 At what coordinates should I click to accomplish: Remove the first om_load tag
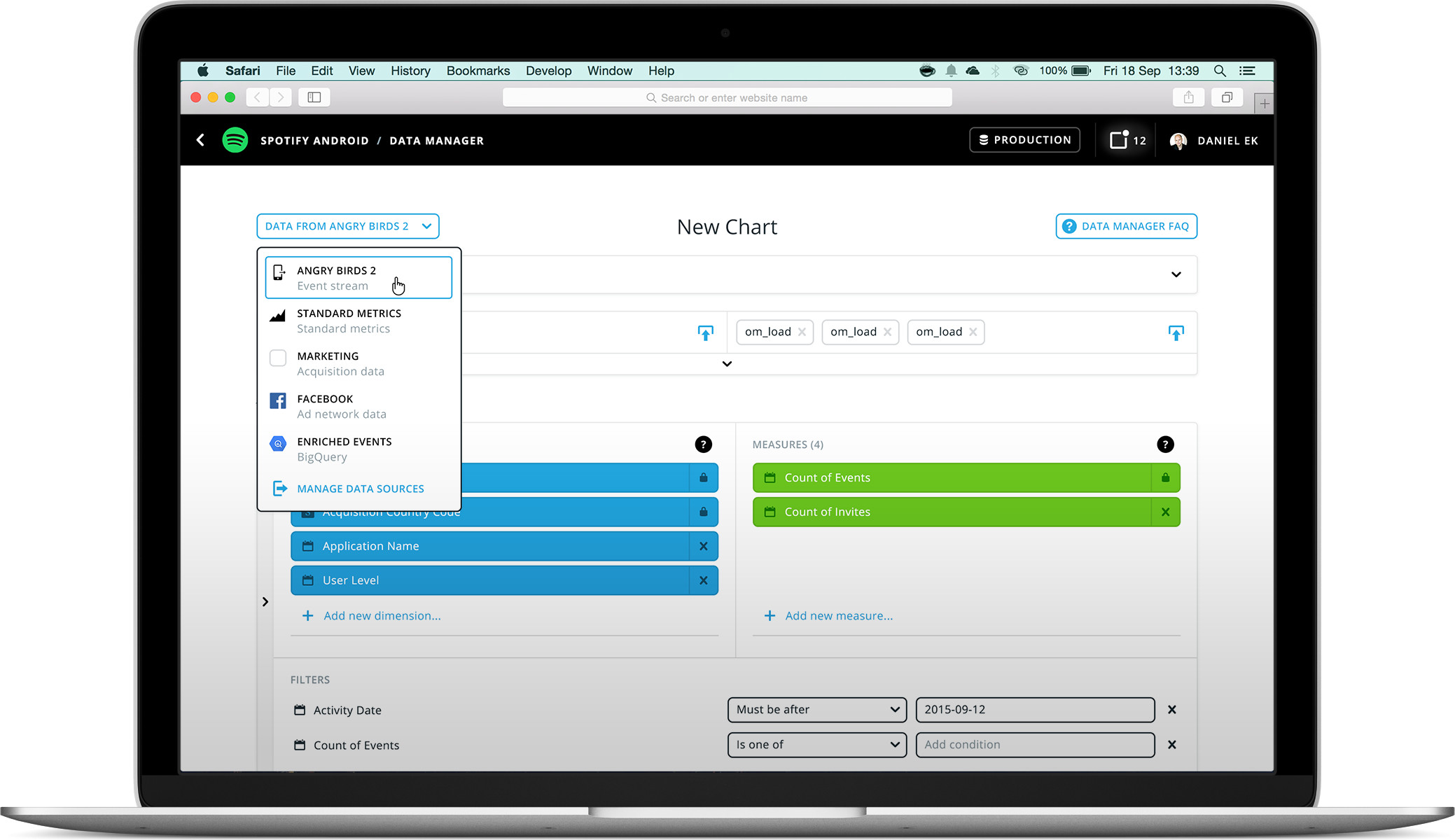coord(802,332)
